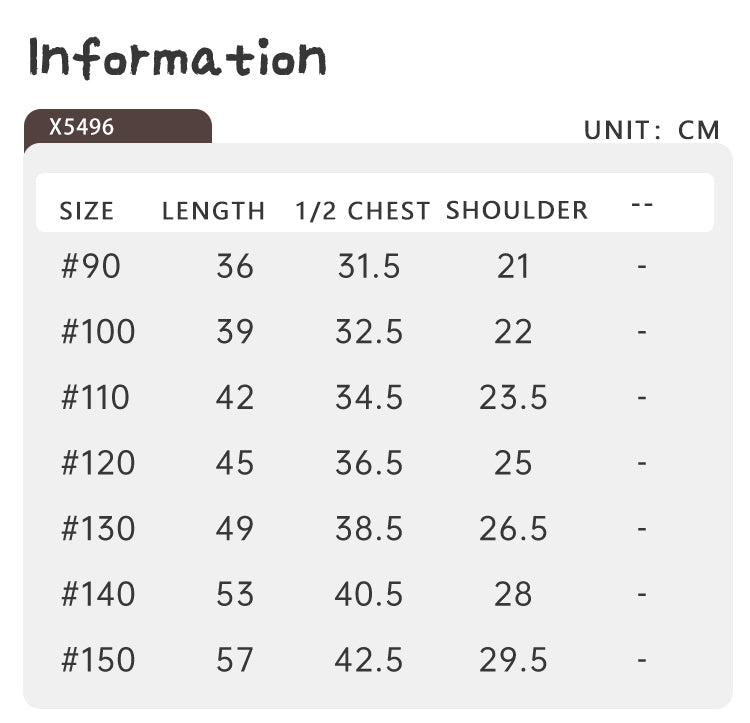
Task: Click the UNIT: CM label
Action: click(x=652, y=130)
